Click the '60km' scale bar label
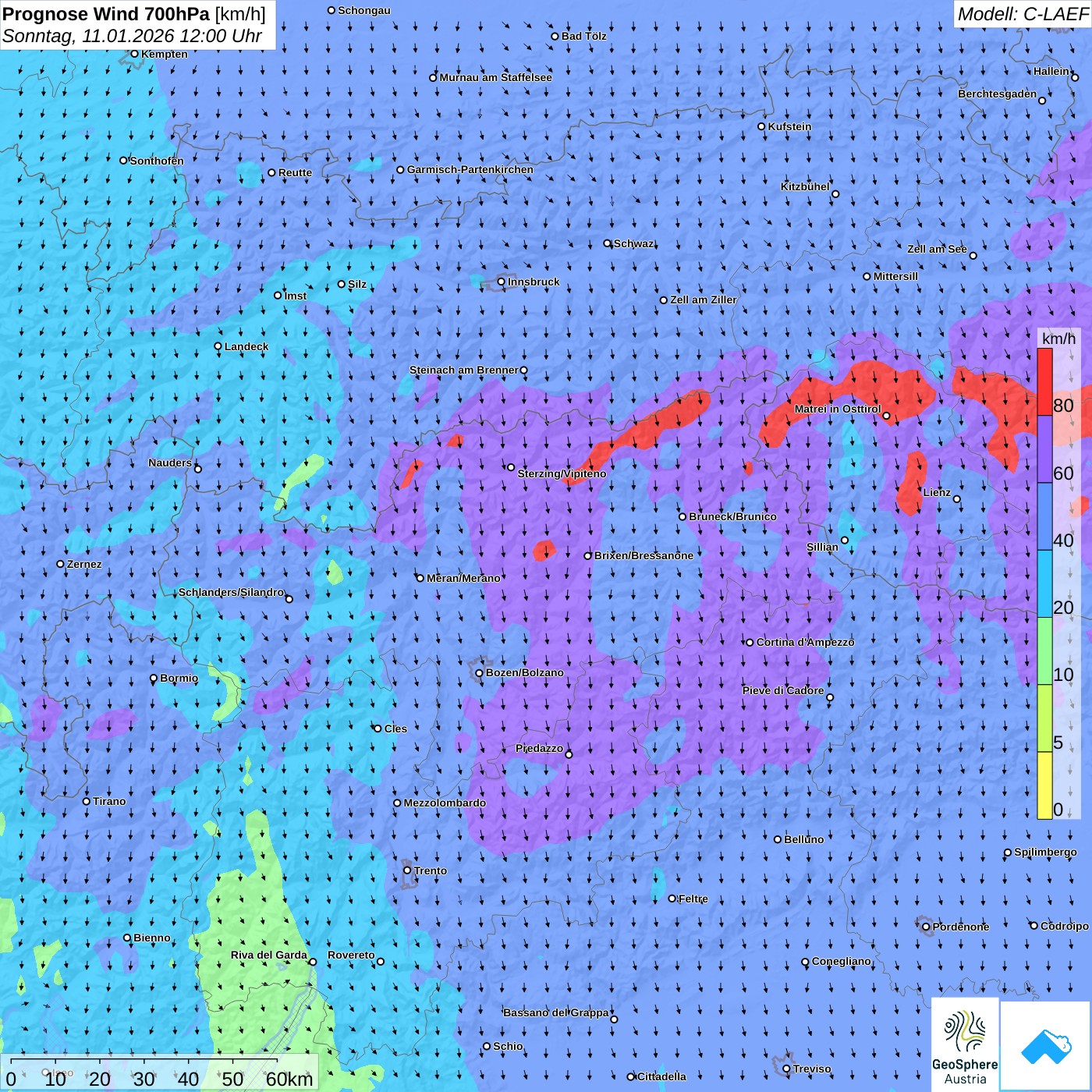 (x=289, y=1079)
